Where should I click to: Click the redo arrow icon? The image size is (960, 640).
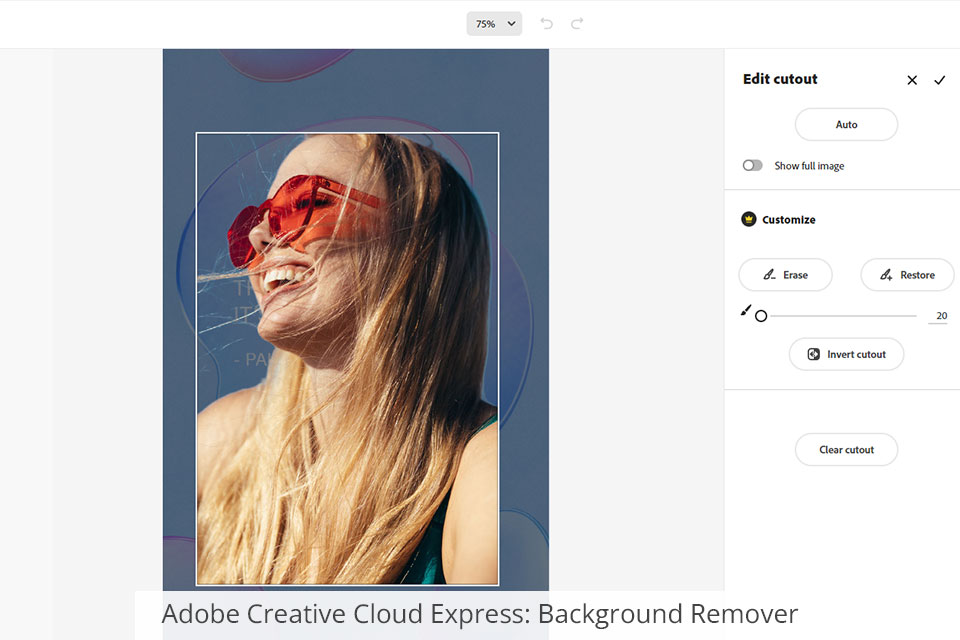(x=577, y=24)
